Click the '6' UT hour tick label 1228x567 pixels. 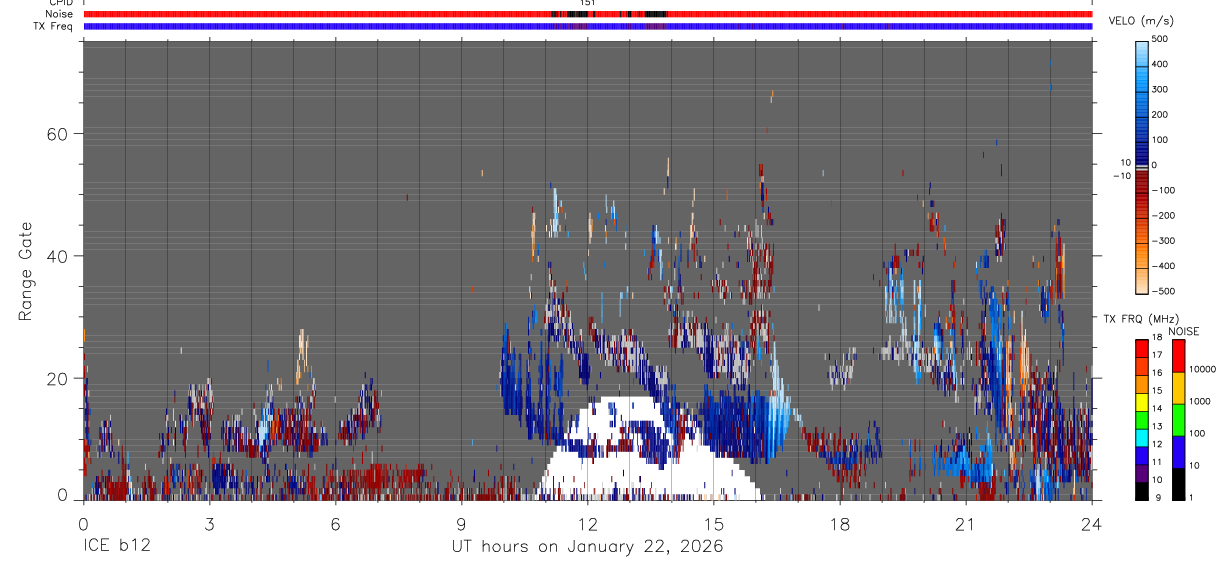pos(336,524)
